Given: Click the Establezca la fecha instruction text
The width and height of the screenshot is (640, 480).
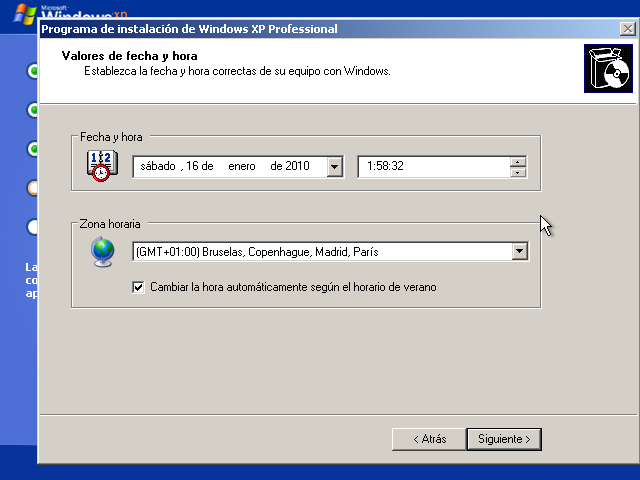Looking at the screenshot, I should click(237, 71).
